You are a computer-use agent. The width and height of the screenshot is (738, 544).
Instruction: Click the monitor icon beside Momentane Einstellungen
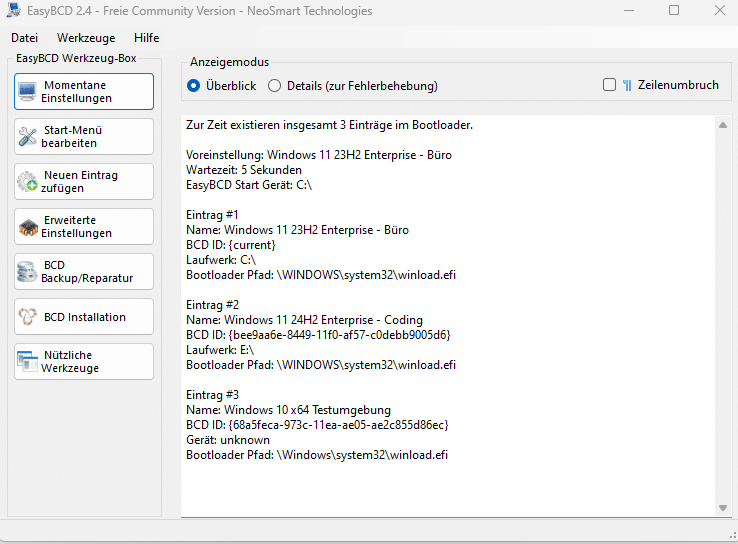[27, 91]
